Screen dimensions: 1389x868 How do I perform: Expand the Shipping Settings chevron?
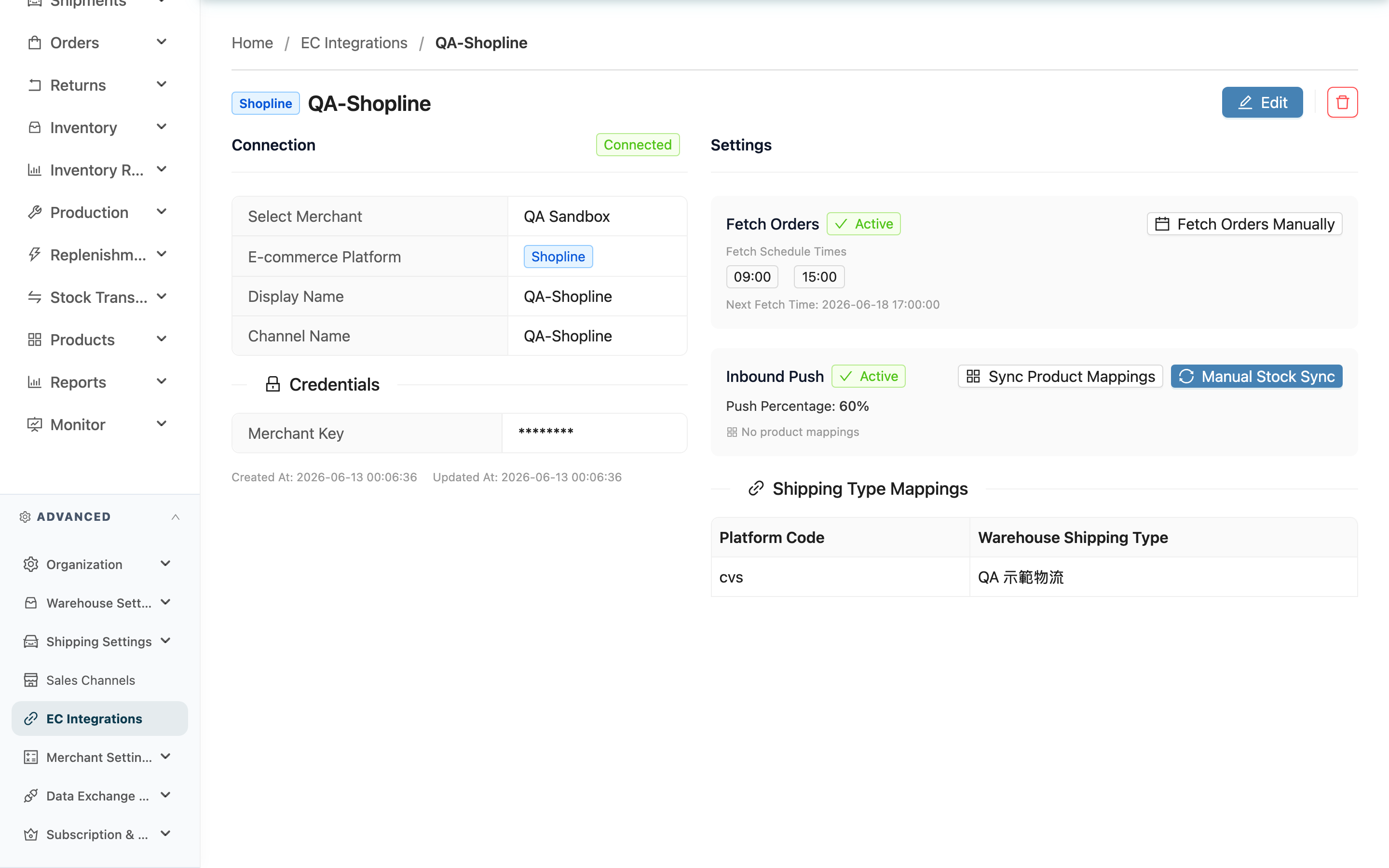(x=166, y=641)
